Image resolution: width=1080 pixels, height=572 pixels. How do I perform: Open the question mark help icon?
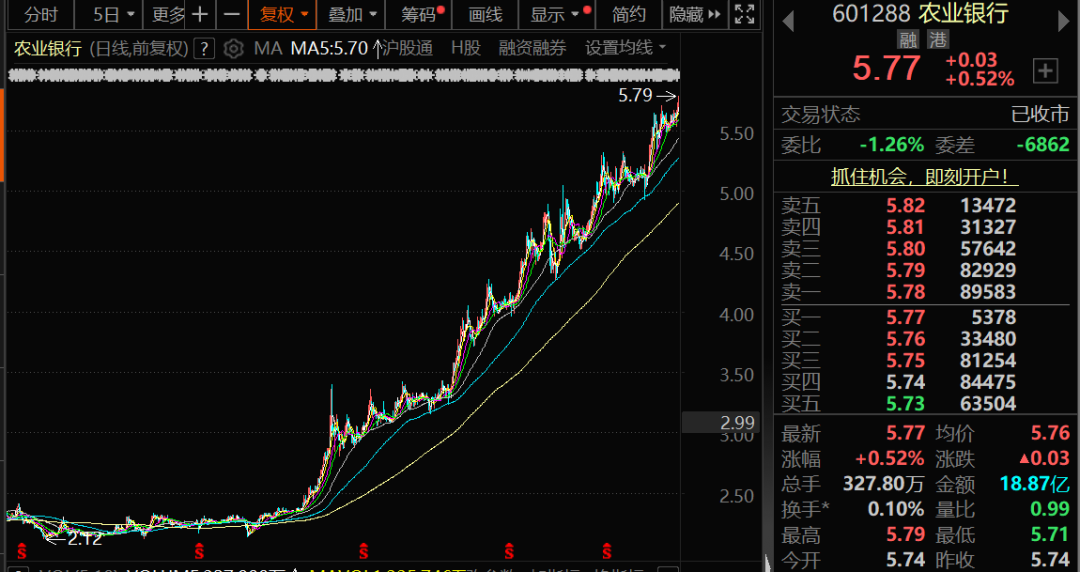click(204, 48)
